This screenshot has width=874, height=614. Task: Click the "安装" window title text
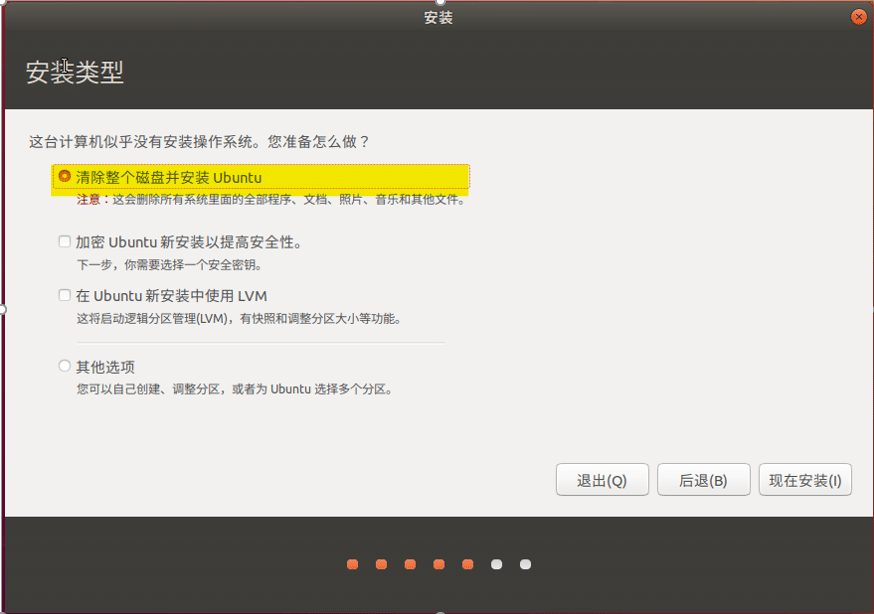pyautogui.click(x=438, y=17)
